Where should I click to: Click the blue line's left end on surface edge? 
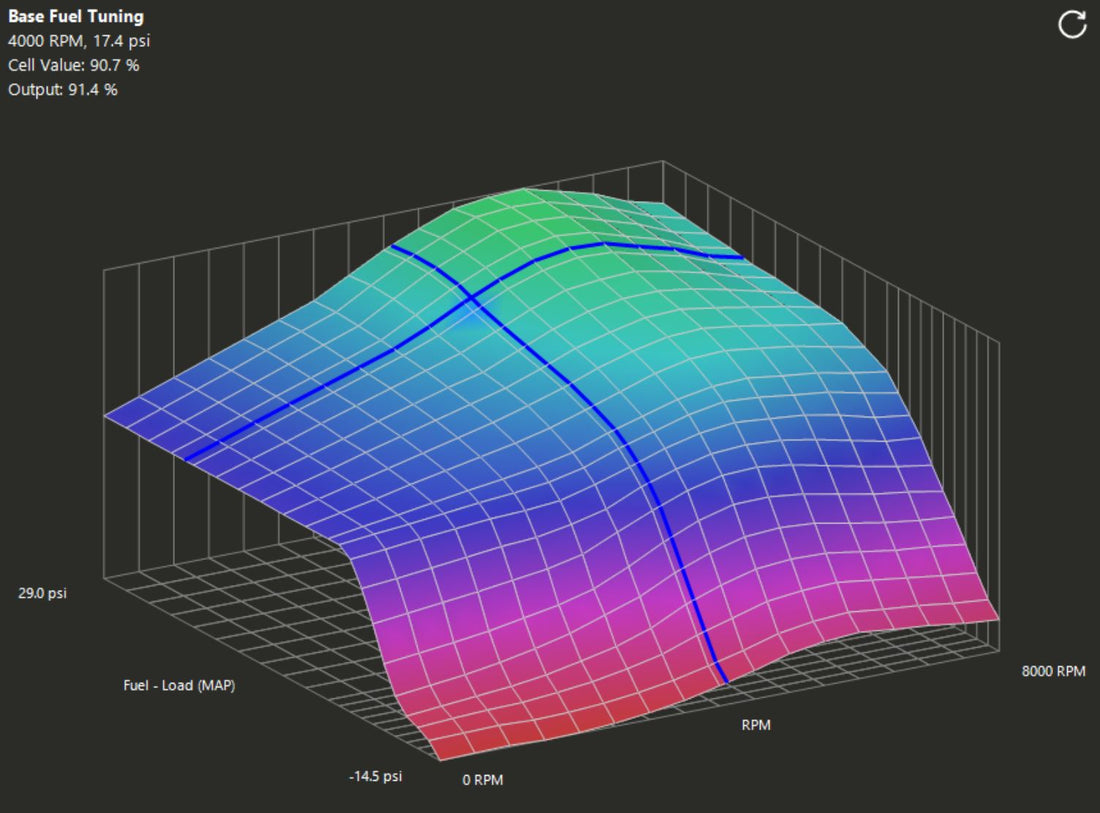(187, 459)
